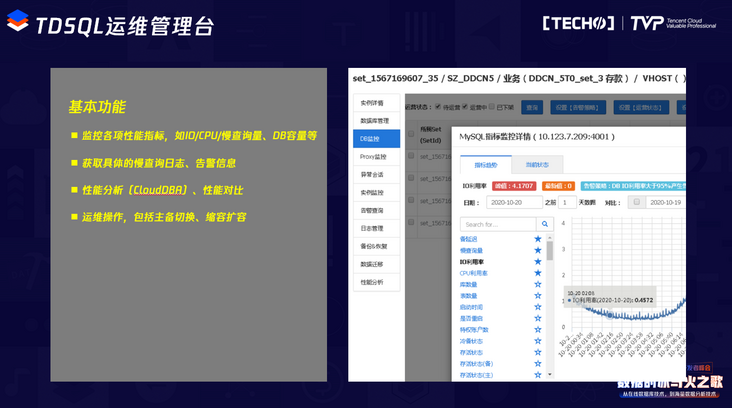Star the 存活状态(主) metric
This screenshot has height=408, width=732.
(x=538, y=375)
